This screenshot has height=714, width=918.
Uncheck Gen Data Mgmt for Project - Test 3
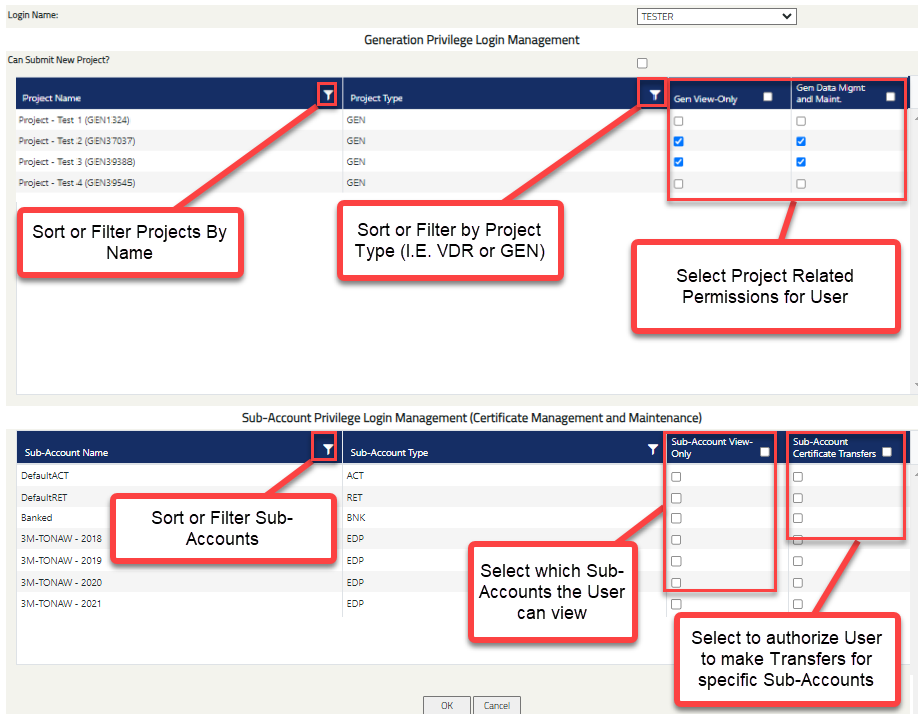tap(800, 162)
